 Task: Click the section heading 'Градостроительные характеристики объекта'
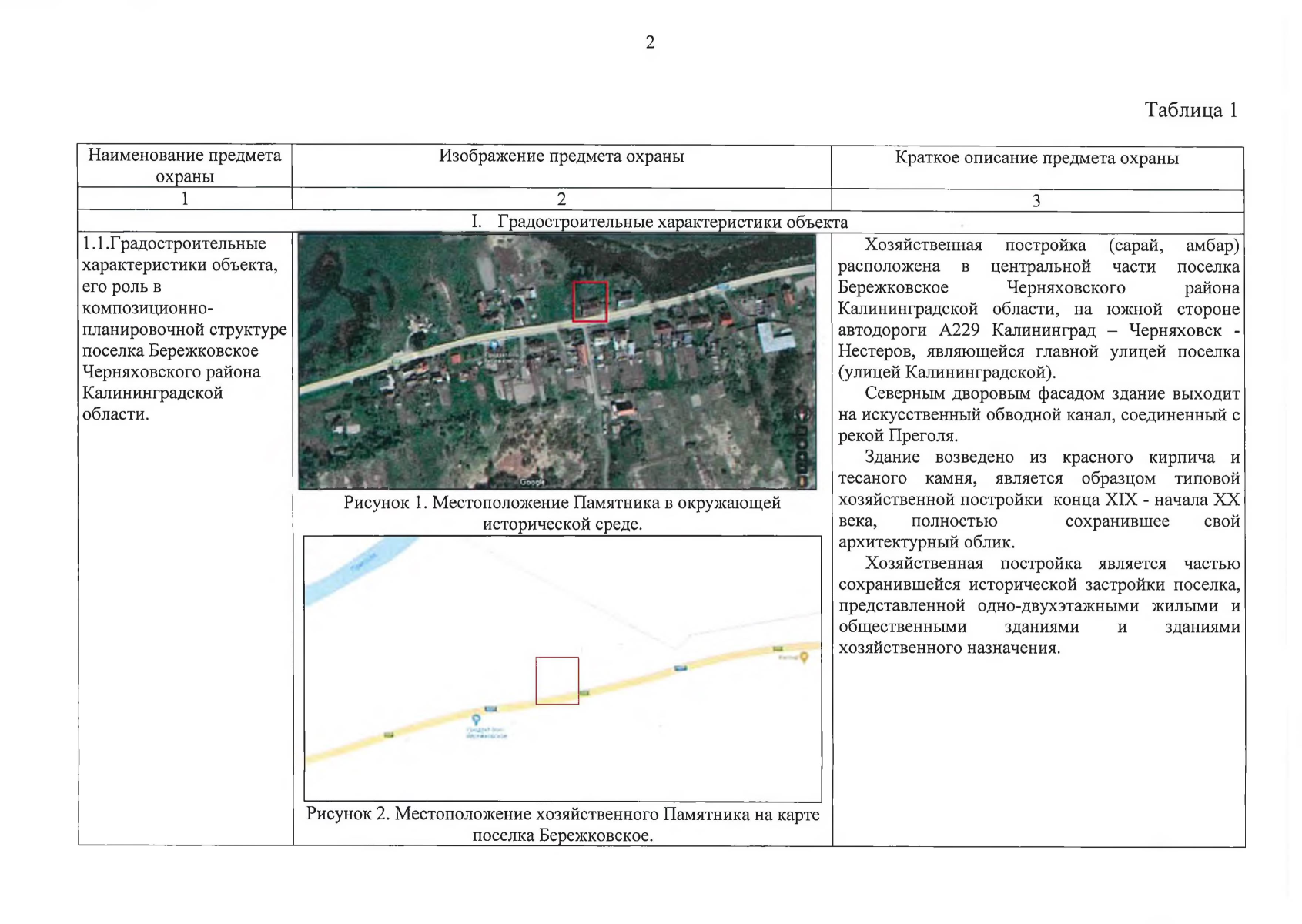[671, 223]
